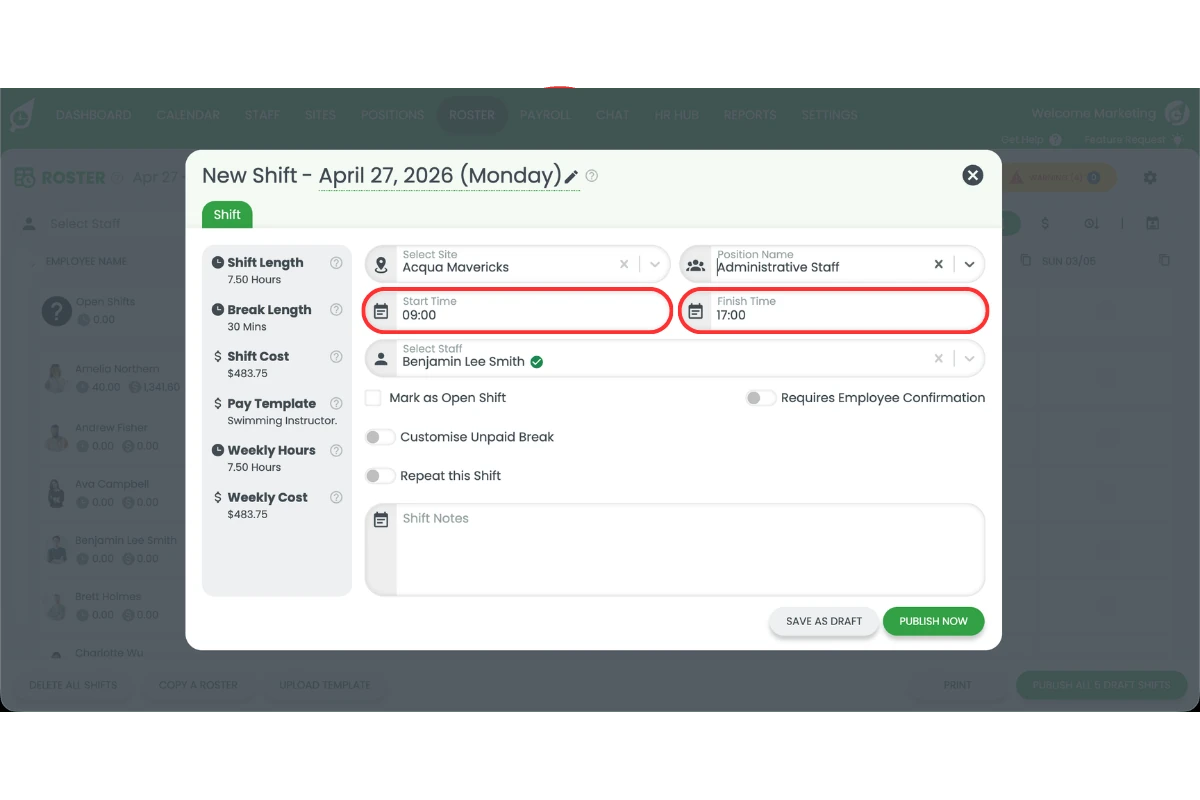Viewport: 1200px width, 800px height.
Task: Click Publish Now
Action: click(933, 621)
